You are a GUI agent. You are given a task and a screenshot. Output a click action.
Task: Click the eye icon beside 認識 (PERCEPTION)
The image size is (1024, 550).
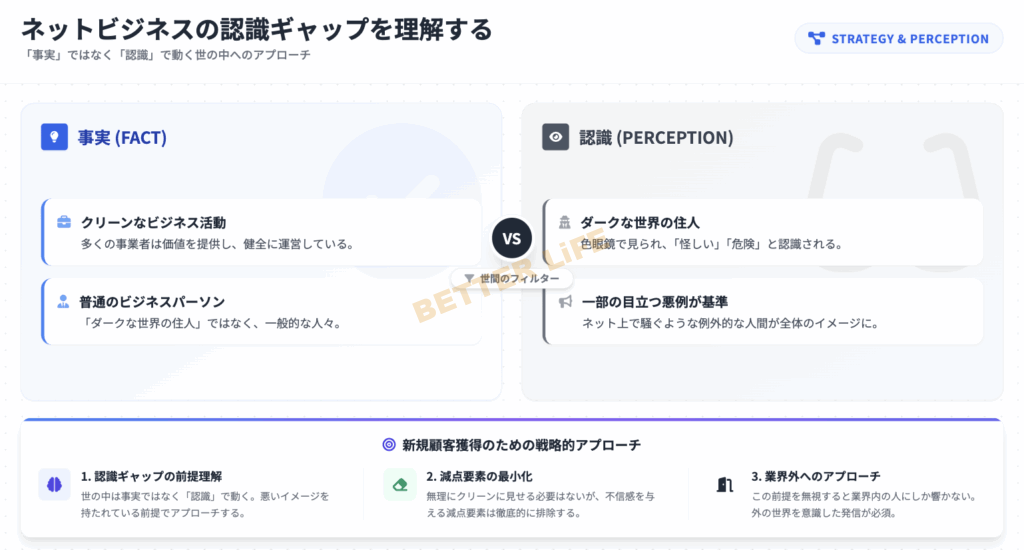[x=556, y=137]
